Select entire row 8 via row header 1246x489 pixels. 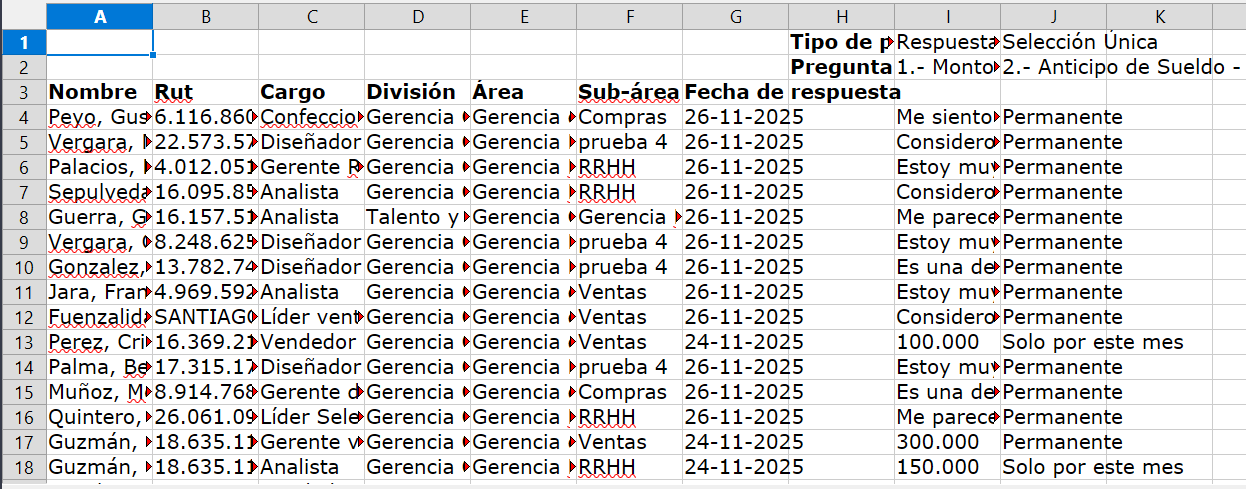tap(23, 217)
